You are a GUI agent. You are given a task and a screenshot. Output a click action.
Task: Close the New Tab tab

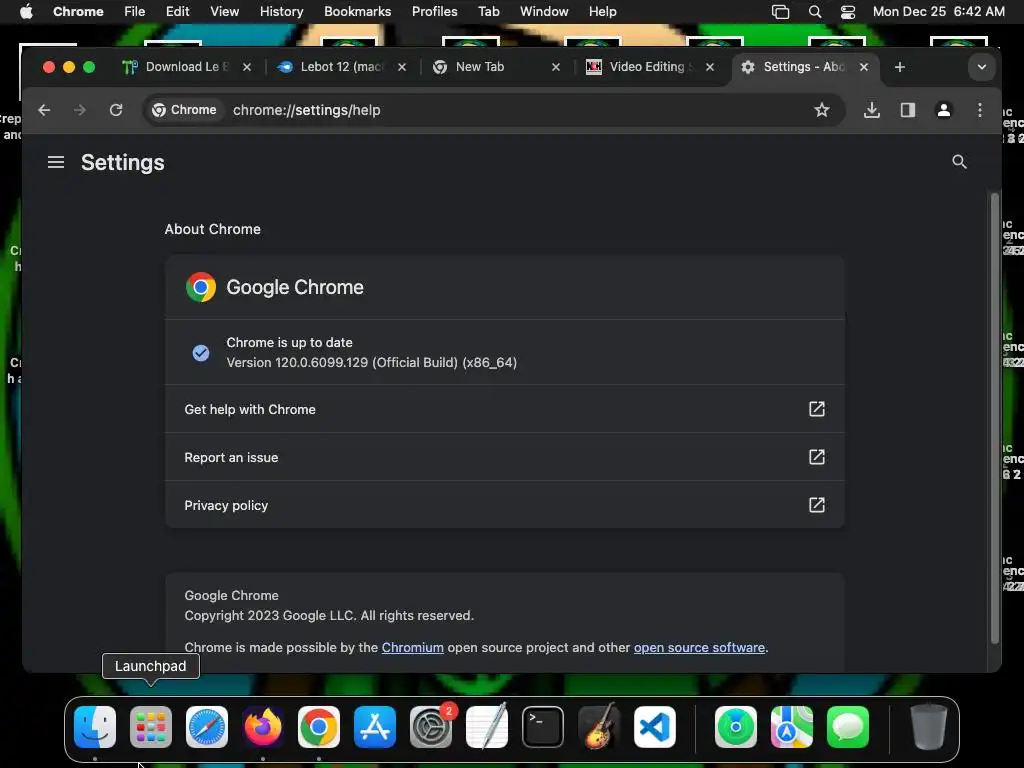(x=556, y=67)
